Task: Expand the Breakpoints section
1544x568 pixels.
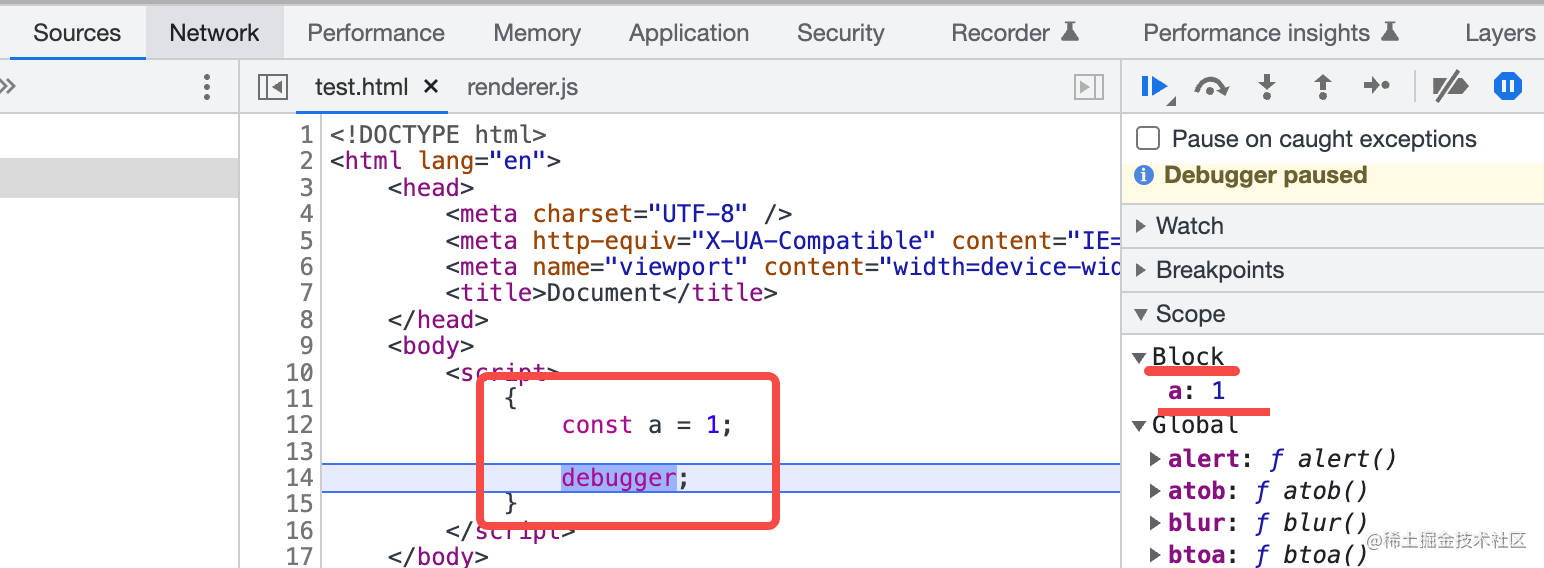Action: pyautogui.click(x=1142, y=270)
